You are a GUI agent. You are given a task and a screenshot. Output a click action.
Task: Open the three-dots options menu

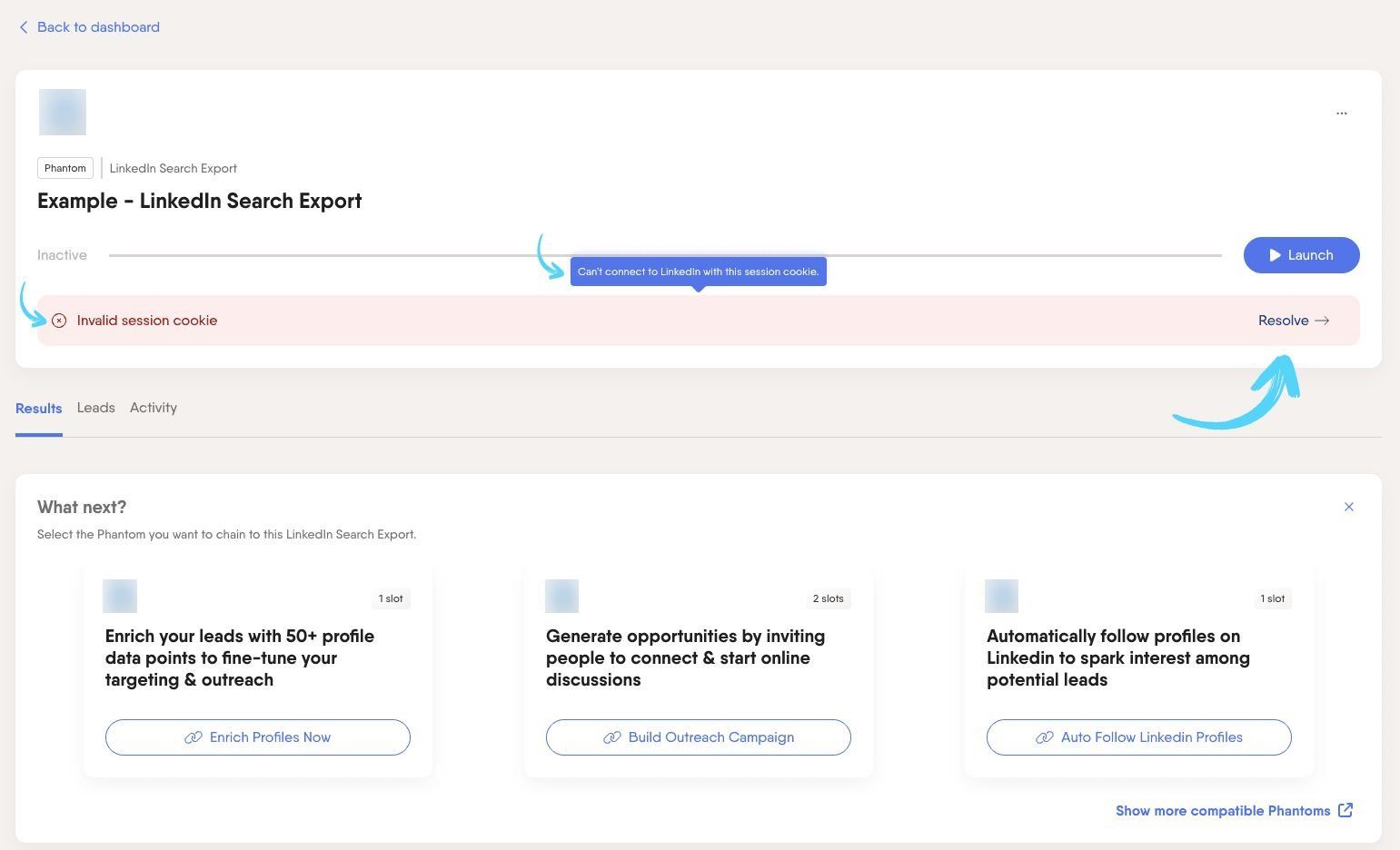click(x=1341, y=114)
